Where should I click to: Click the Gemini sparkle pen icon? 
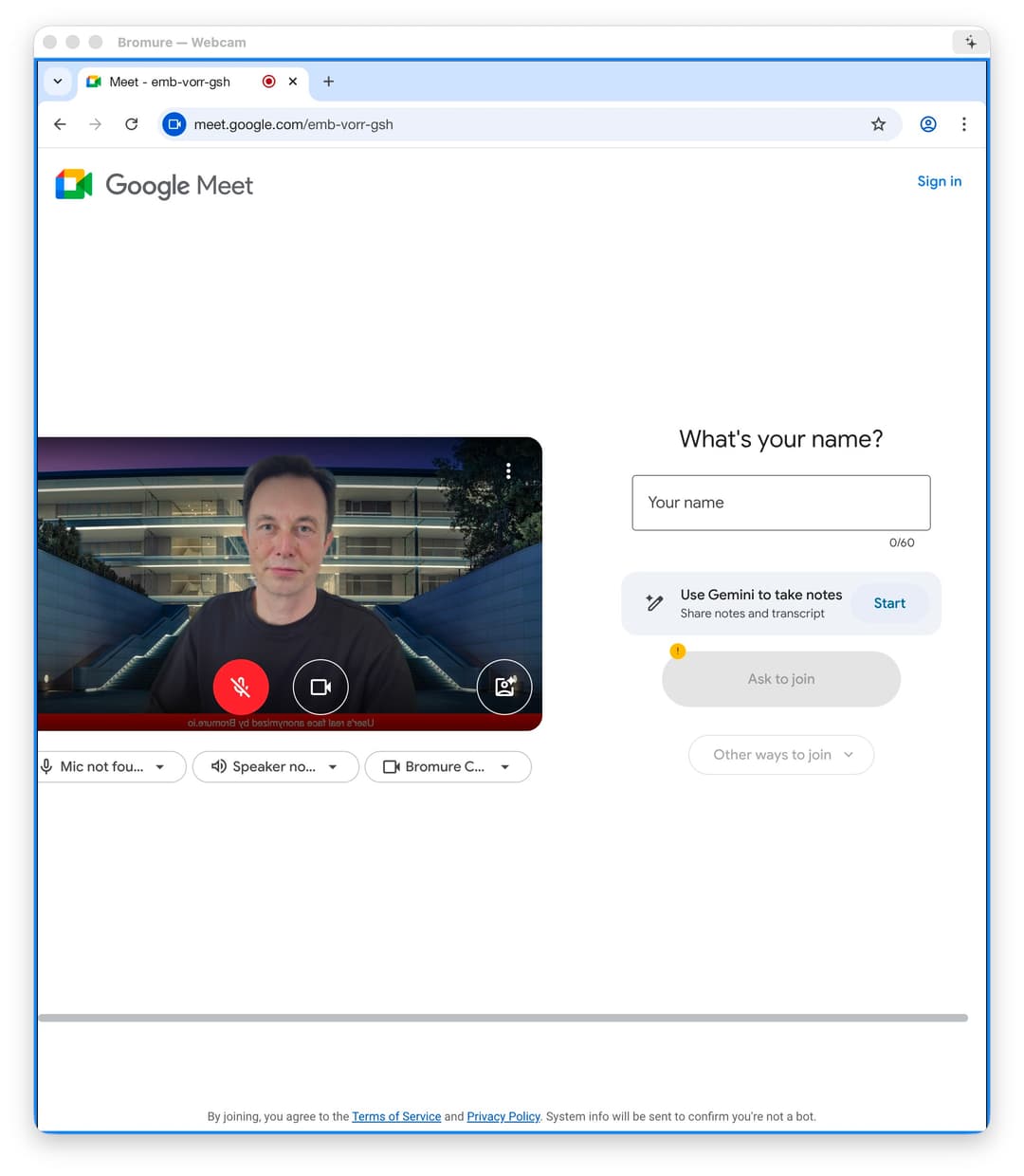coord(653,602)
